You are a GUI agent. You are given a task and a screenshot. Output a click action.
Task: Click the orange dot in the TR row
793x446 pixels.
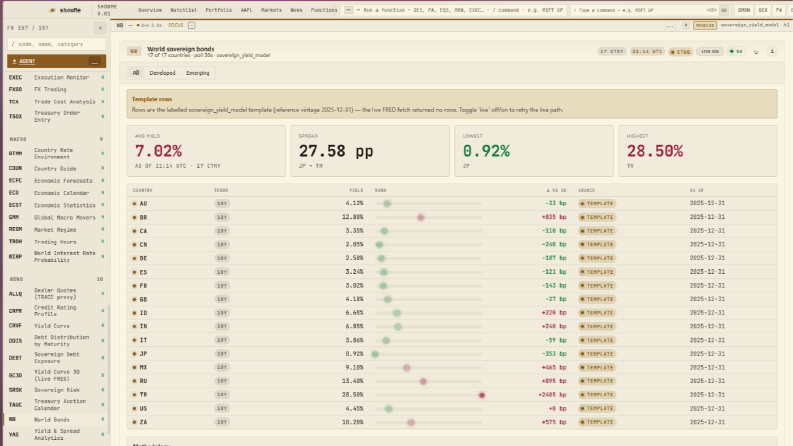[135, 395]
